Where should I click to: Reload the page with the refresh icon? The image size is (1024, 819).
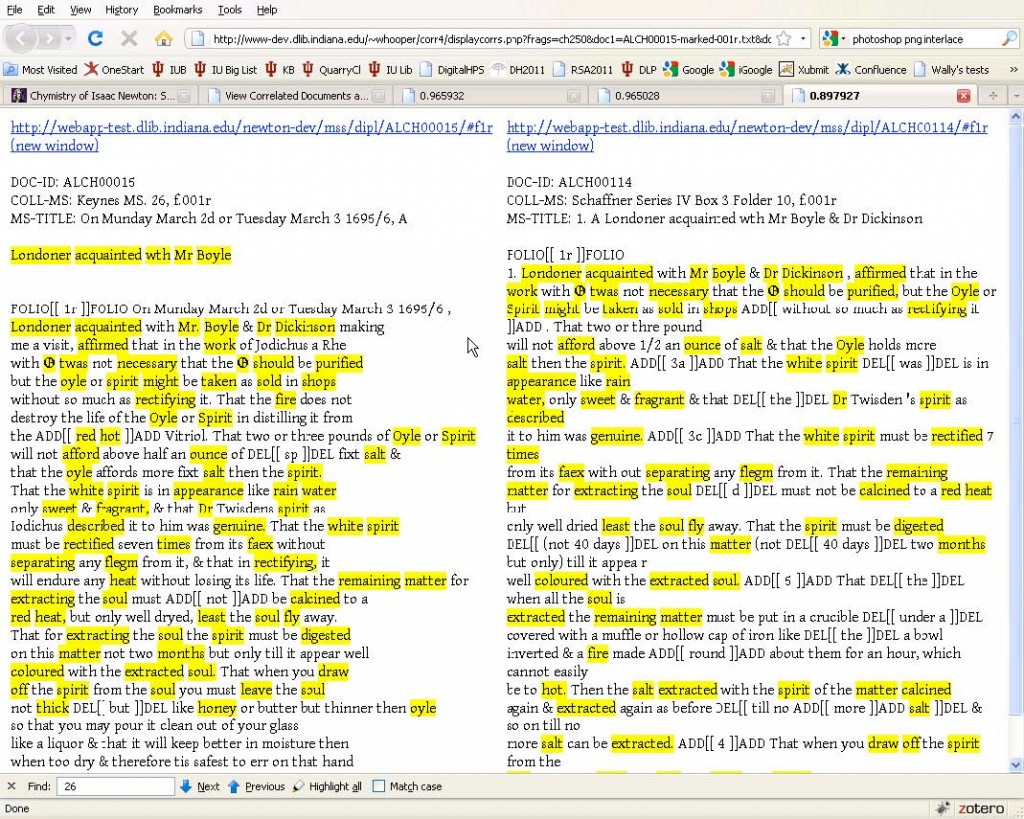point(95,39)
